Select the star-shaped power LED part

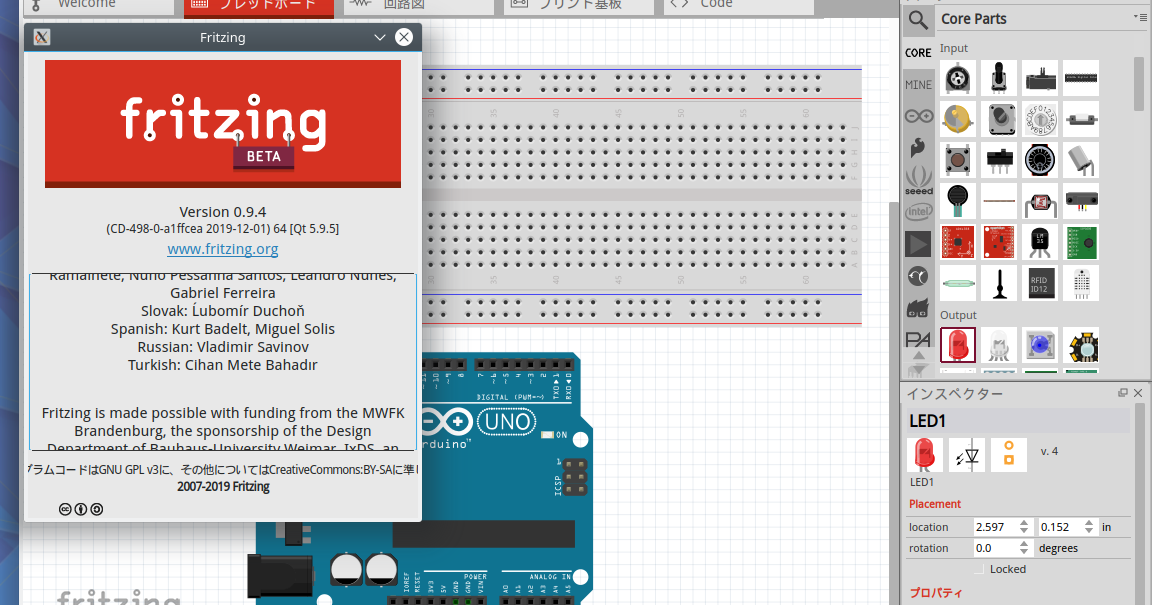pyautogui.click(x=1081, y=346)
